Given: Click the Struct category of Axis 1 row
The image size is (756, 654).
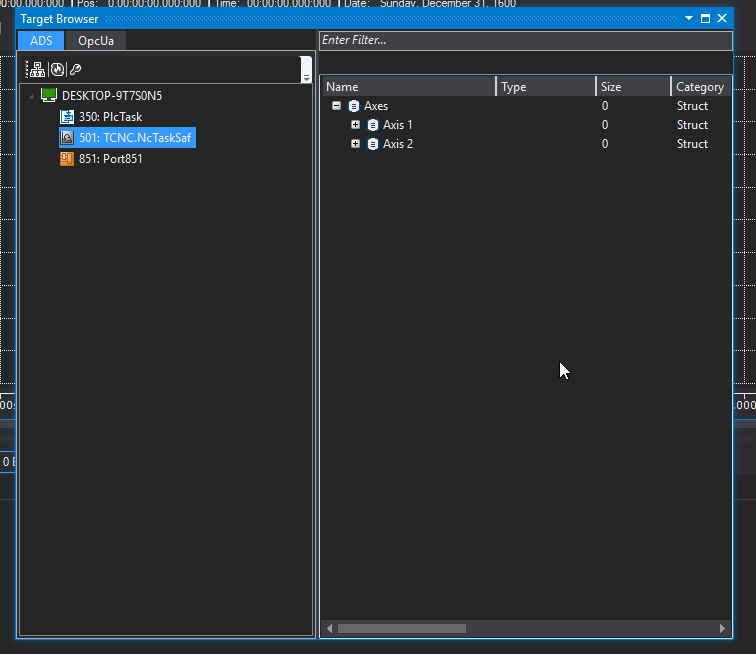Looking at the screenshot, I should (x=692, y=125).
